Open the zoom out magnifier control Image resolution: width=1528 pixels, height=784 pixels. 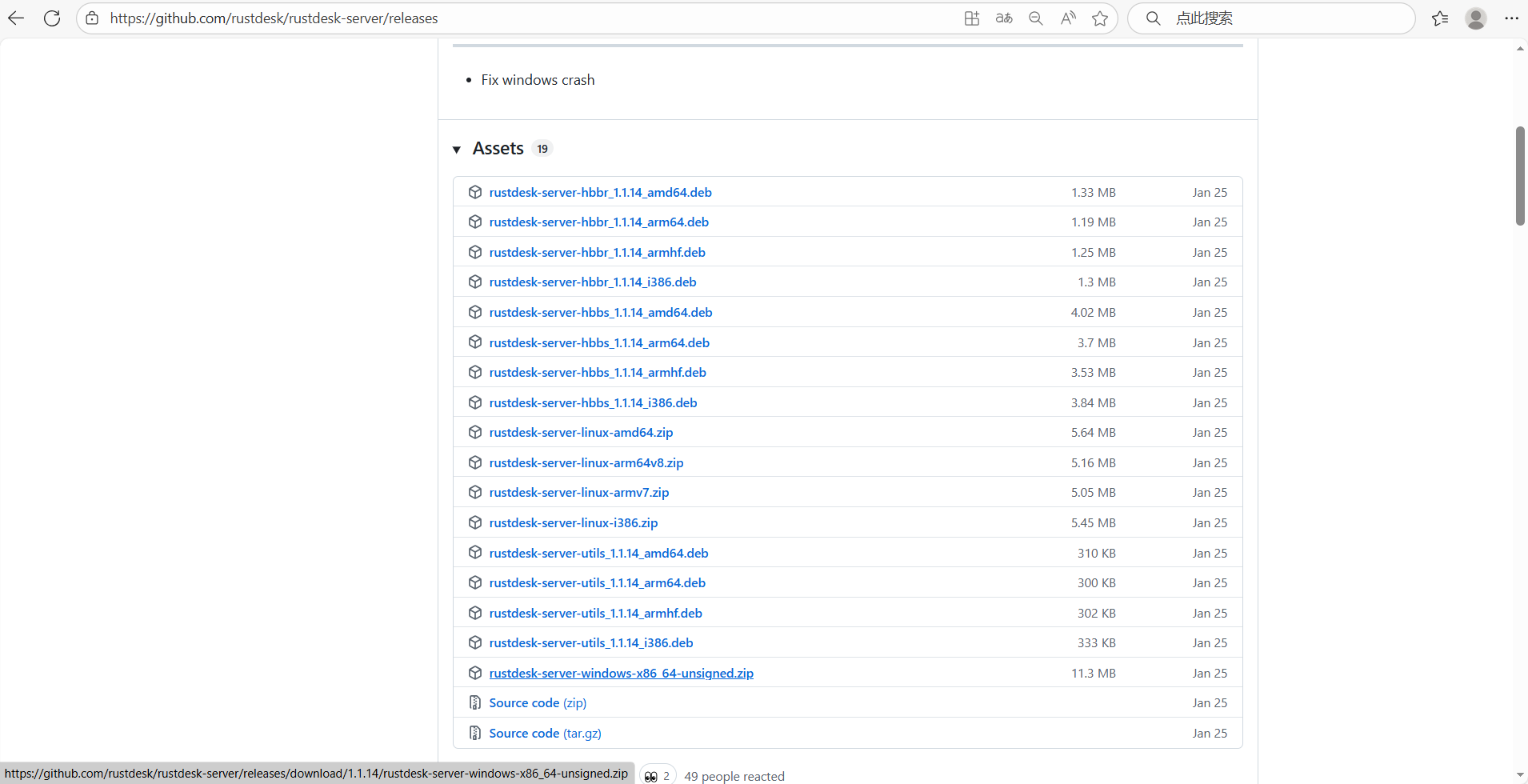click(1036, 18)
